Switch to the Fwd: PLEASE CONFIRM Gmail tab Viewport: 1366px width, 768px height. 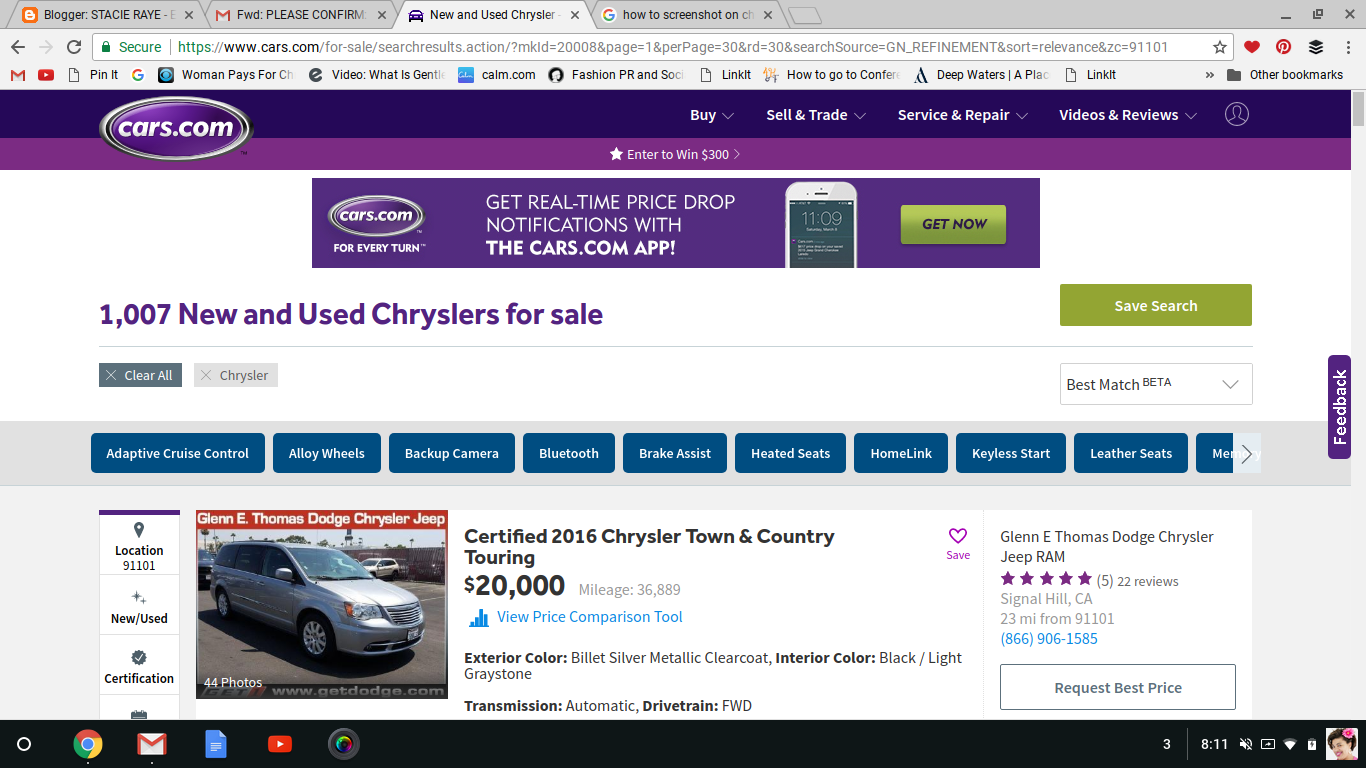pos(298,15)
